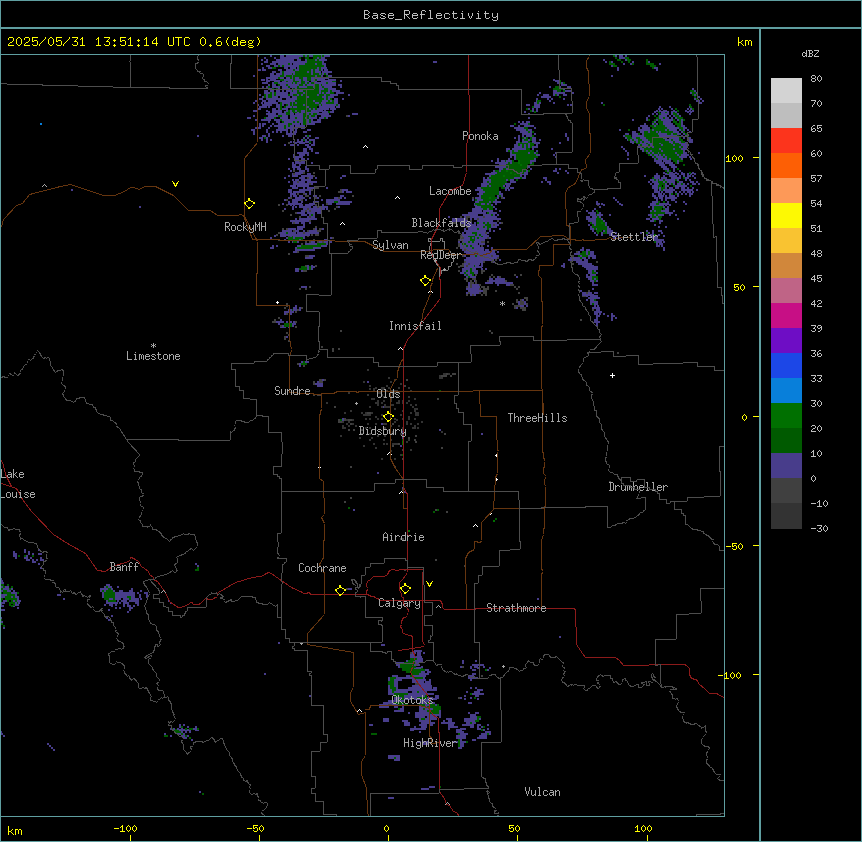This screenshot has width=862, height=842.
Task: Click the yellow diamond marker south of RedDeer
Action: 426,281
